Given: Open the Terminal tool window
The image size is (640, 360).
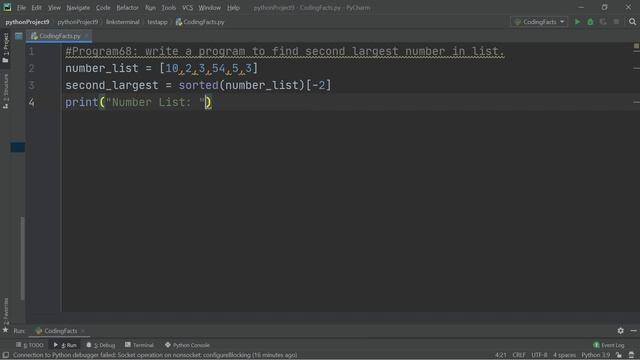Looking at the screenshot, I should point(139,345).
